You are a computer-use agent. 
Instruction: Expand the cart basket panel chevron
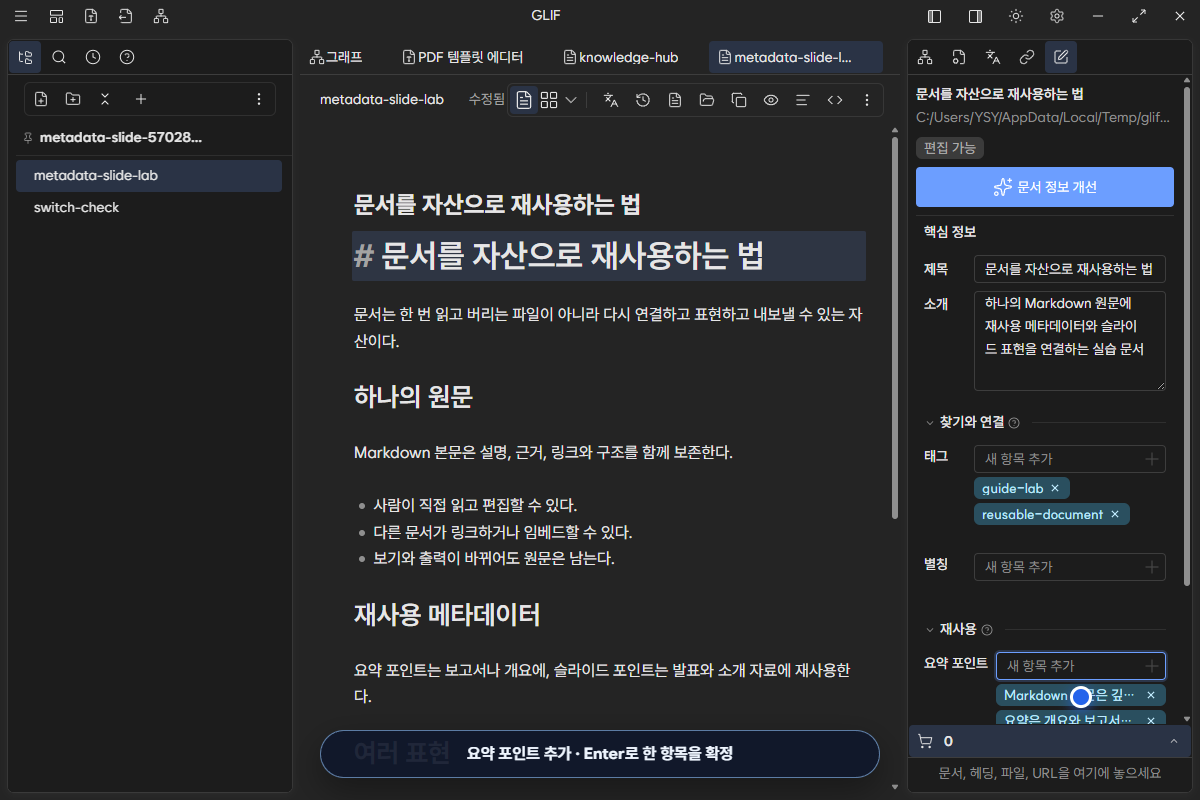pos(1173,741)
